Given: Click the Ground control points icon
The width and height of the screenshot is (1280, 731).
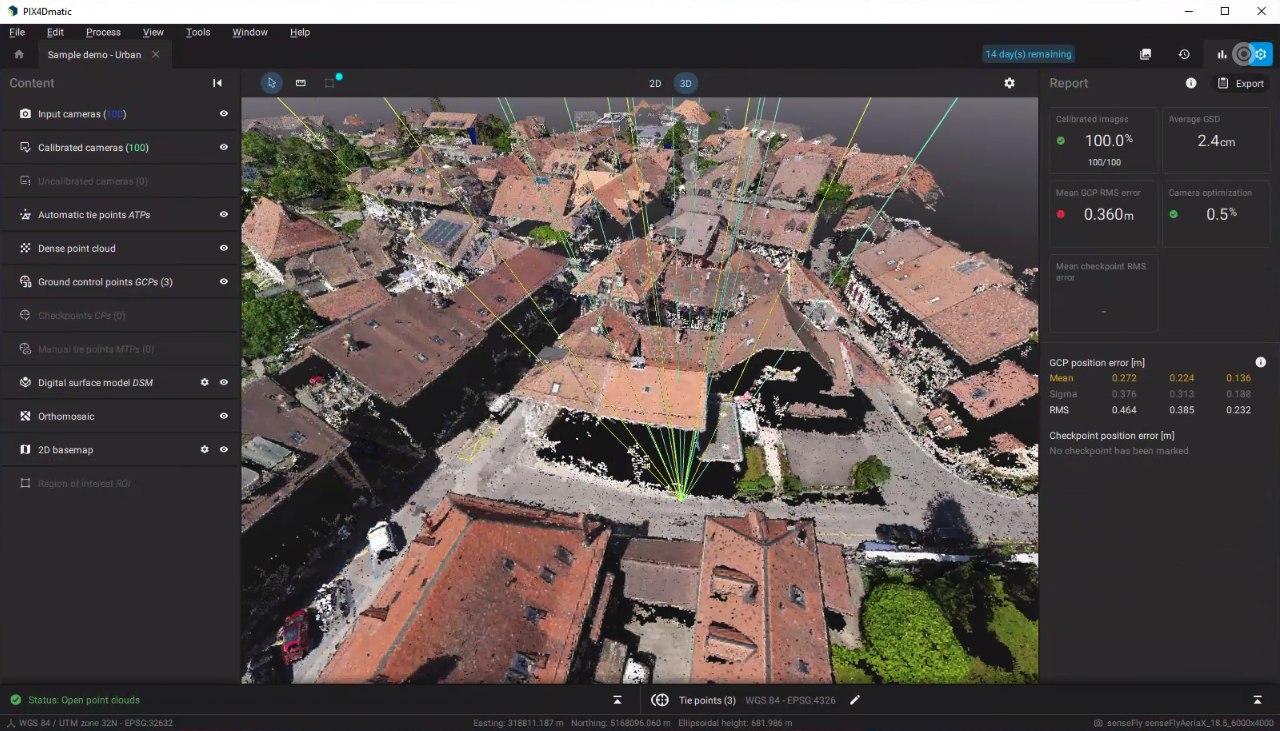Looking at the screenshot, I should click(26, 282).
